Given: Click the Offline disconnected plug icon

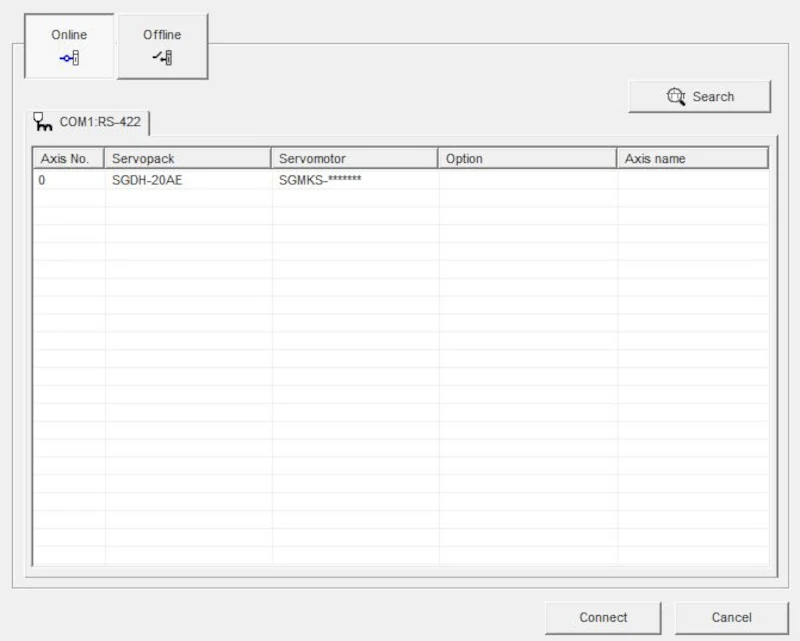Looking at the screenshot, I should [162, 57].
